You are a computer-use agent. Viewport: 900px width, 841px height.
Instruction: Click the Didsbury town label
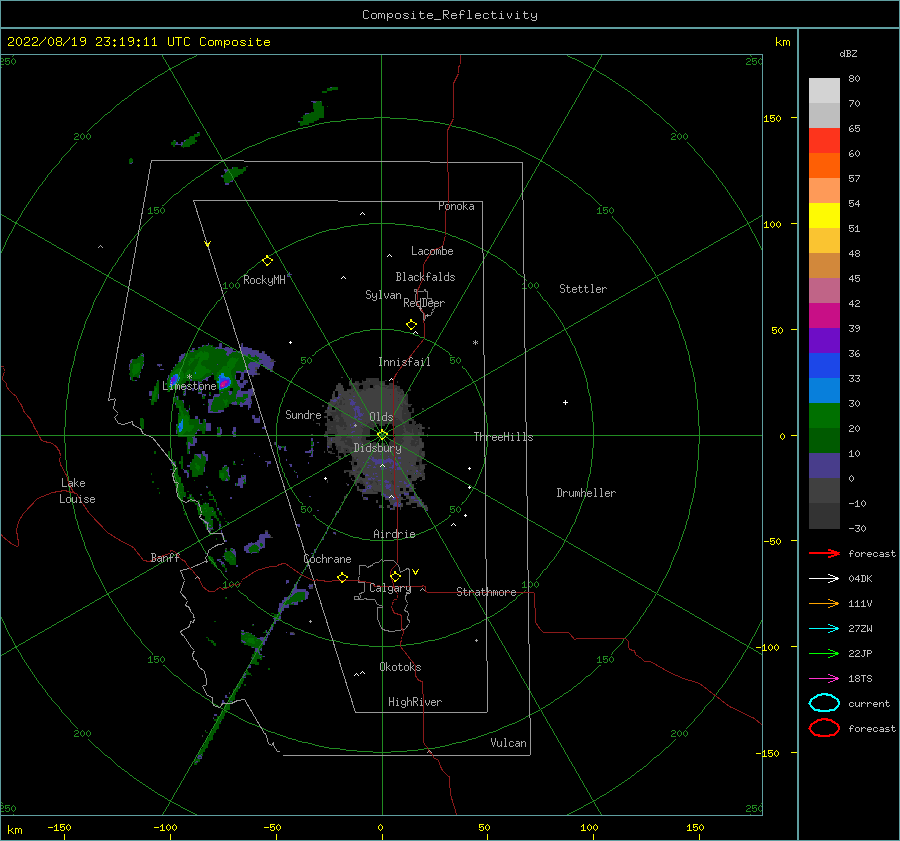point(377,448)
